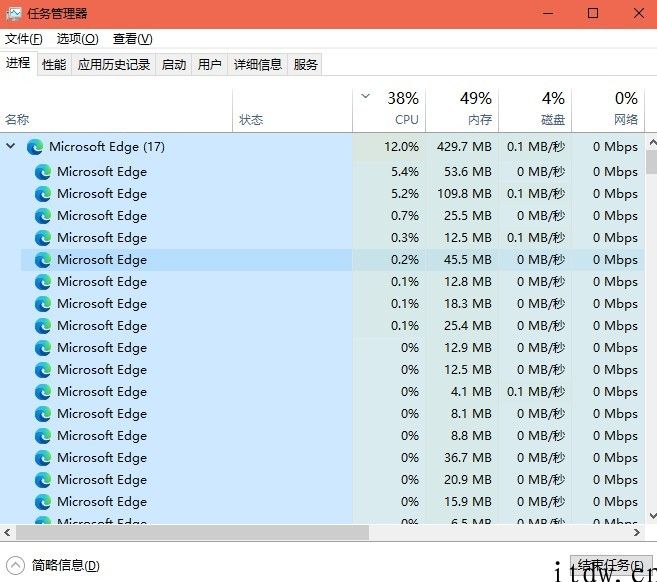The width and height of the screenshot is (657, 582).
Task: Maximize the 任务管理器 window
Action: [x=592, y=13]
